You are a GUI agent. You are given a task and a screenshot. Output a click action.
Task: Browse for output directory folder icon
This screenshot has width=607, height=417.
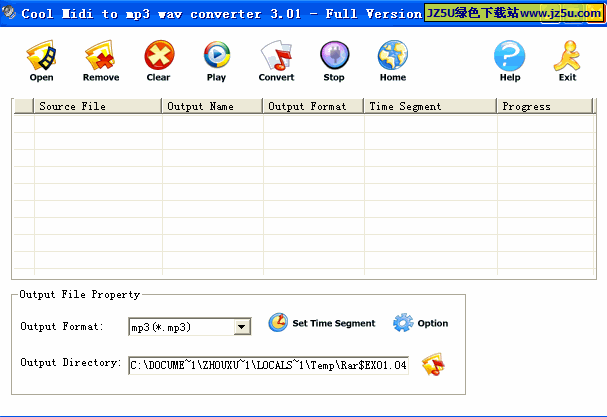pos(432,365)
